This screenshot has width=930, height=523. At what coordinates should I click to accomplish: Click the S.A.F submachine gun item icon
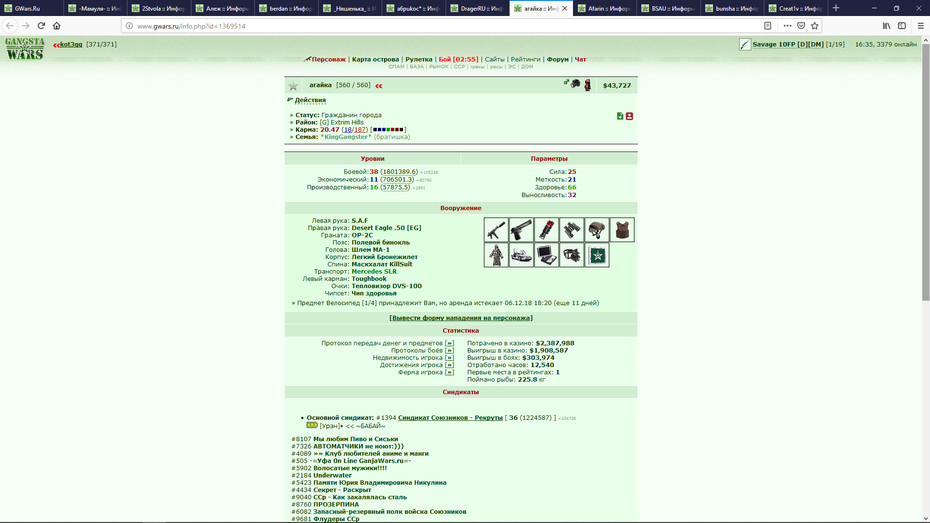[x=496, y=230]
